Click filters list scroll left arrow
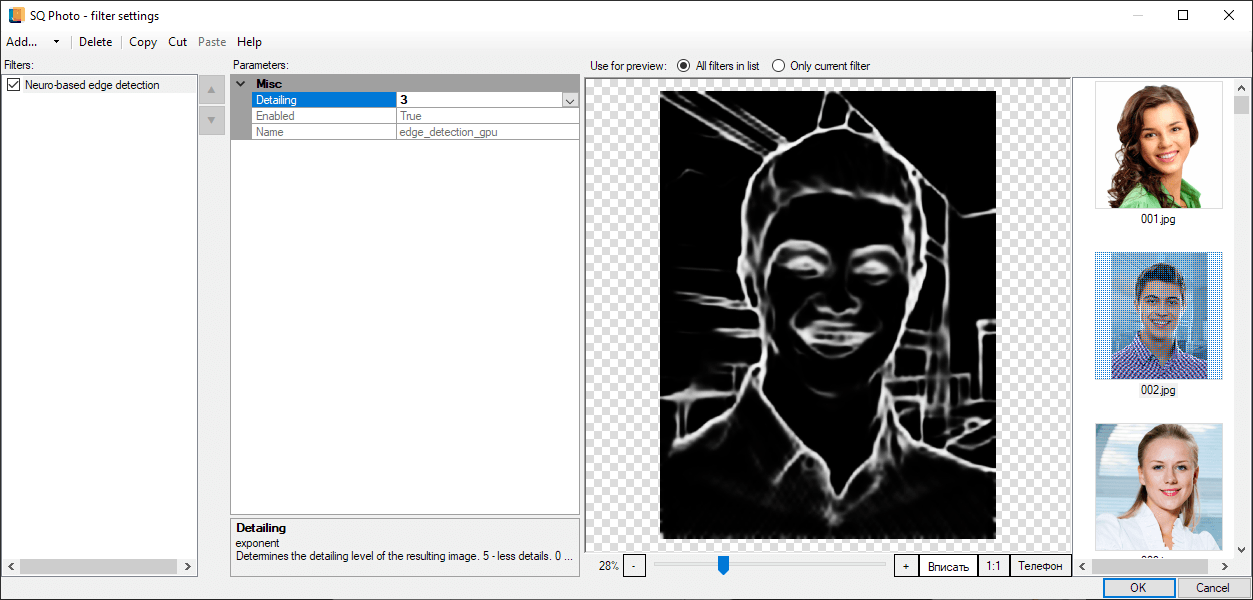The image size is (1253, 600). 11,566
